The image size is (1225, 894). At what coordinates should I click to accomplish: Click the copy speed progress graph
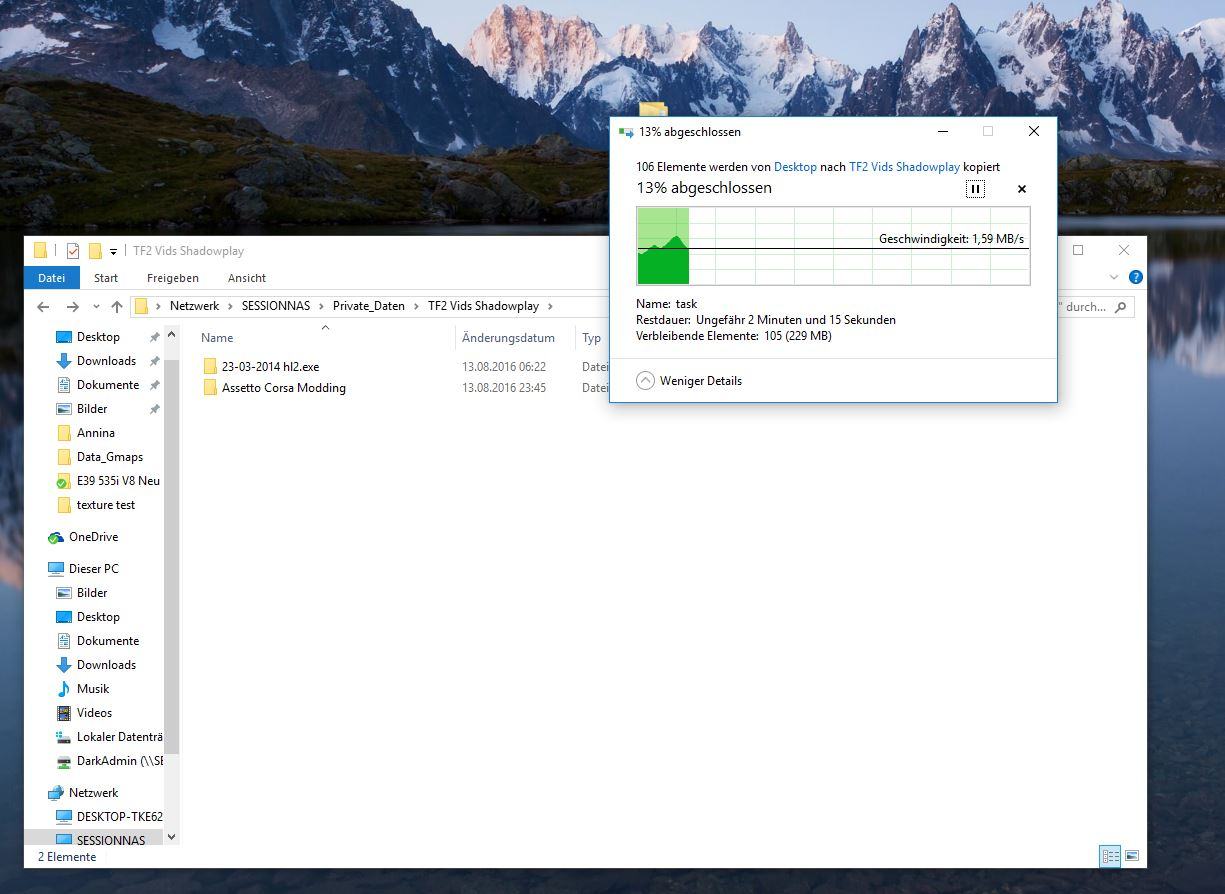click(x=833, y=246)
